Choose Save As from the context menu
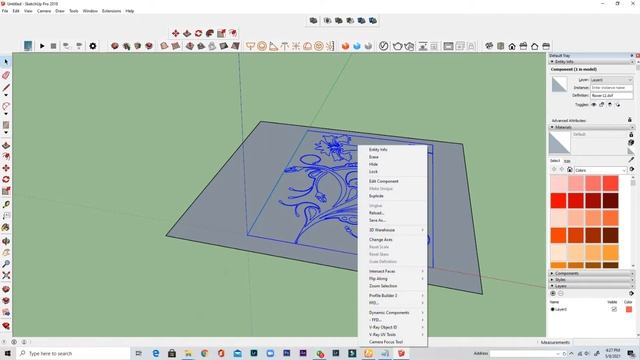 coord(393,220)
